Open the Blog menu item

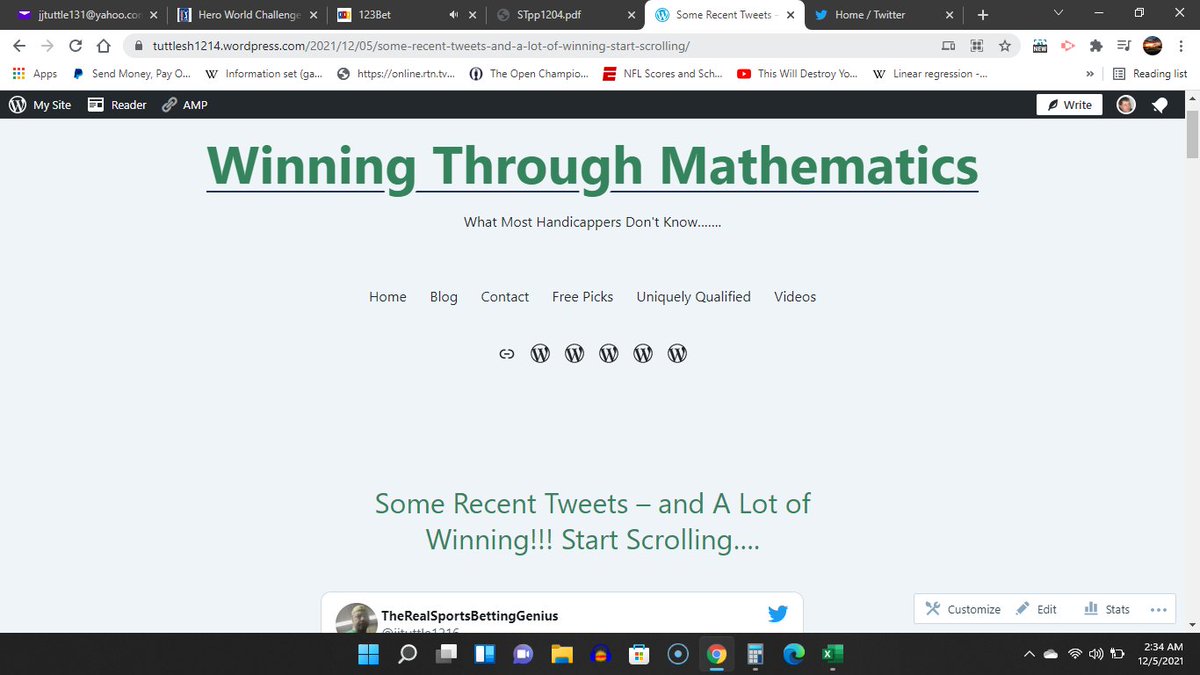pos(444,297)
